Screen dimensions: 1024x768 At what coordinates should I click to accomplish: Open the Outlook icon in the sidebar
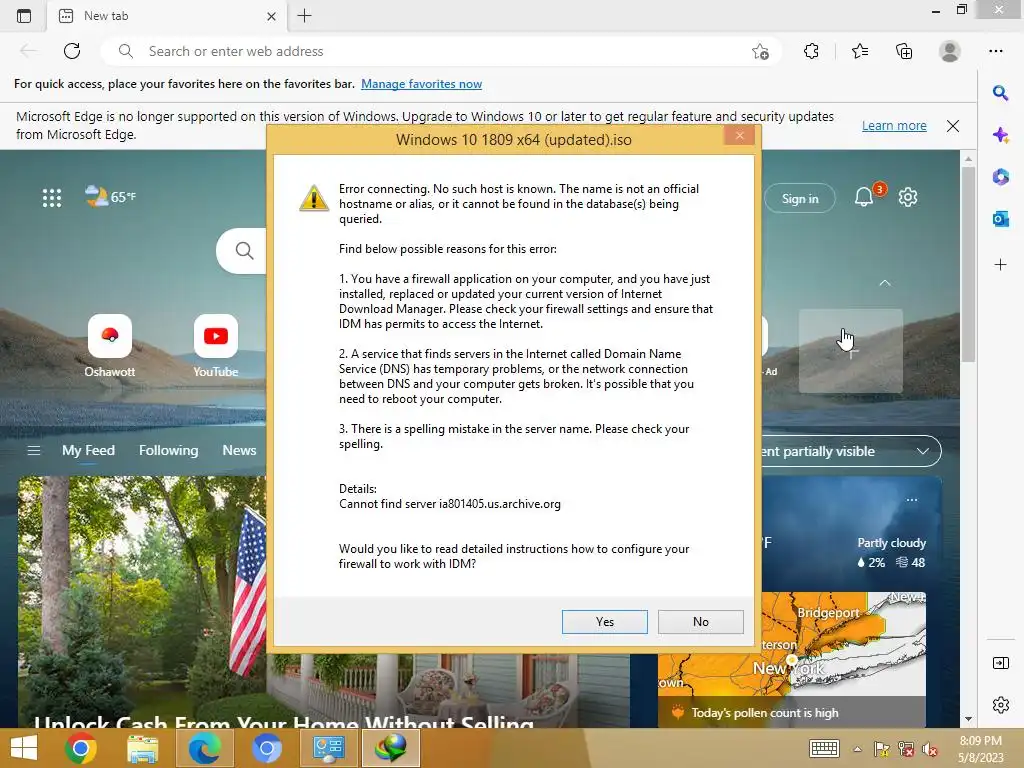tap(1000, 219)
